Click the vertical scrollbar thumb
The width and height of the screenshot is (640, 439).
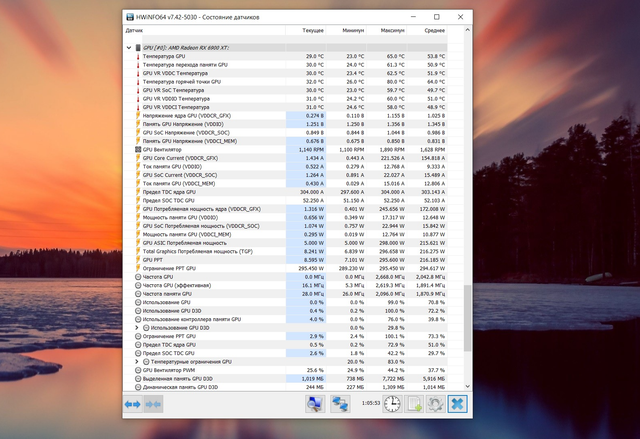pyautogui.click(x=468, y=318)
